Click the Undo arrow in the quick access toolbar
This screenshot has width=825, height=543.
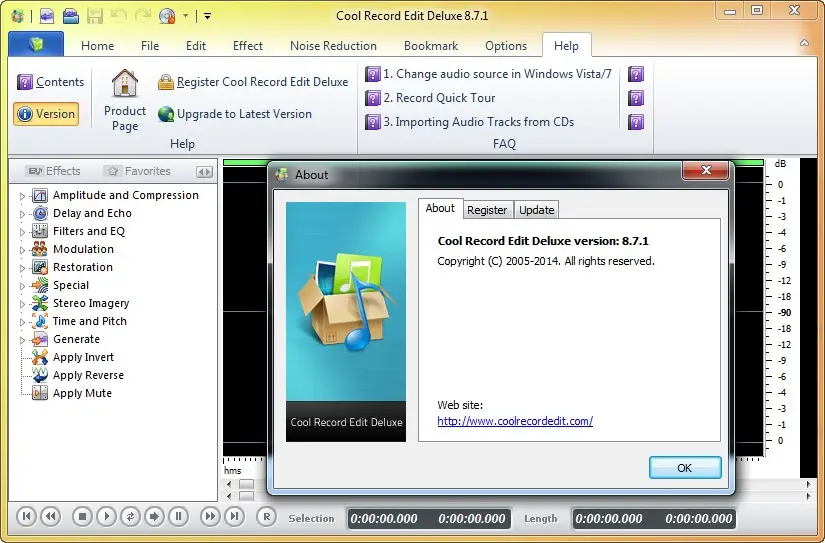(x=119, y=16)
